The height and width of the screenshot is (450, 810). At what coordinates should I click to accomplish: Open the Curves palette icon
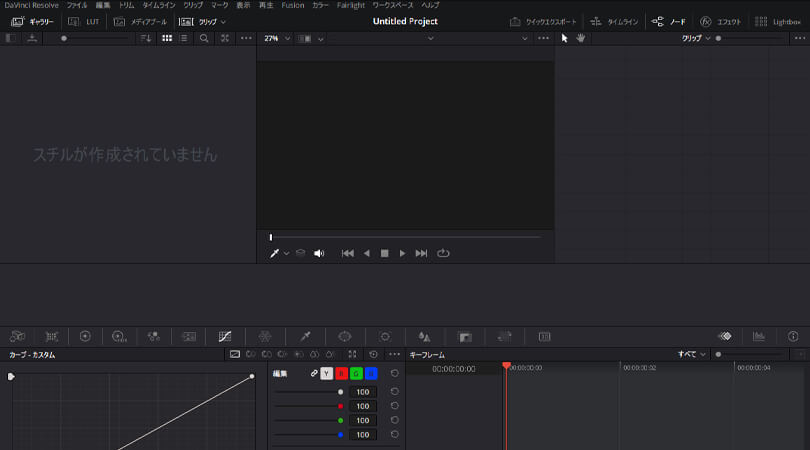pyautogui.click(x=225, y=337)
